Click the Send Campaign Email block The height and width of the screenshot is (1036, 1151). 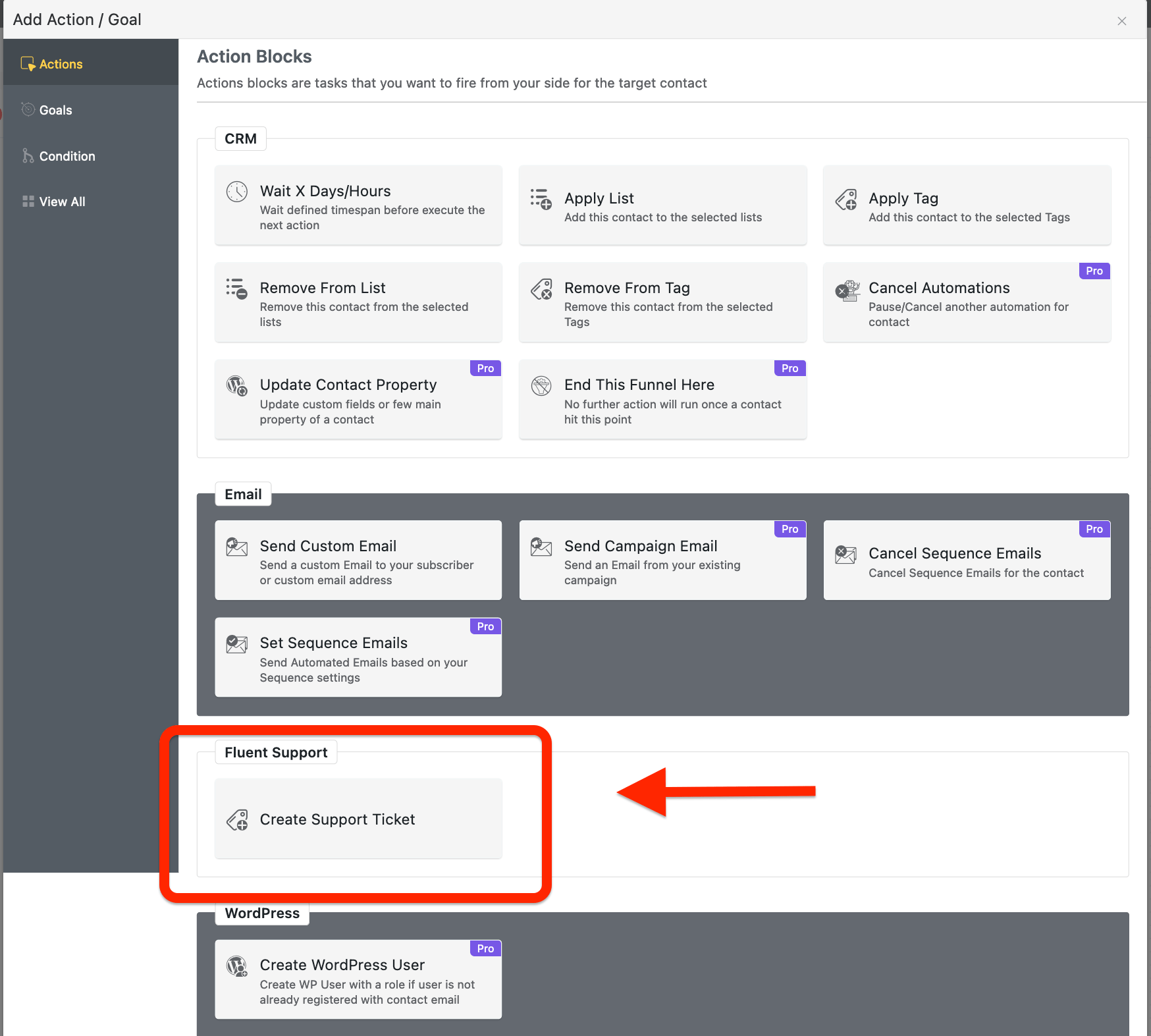(x=662, y=560)
